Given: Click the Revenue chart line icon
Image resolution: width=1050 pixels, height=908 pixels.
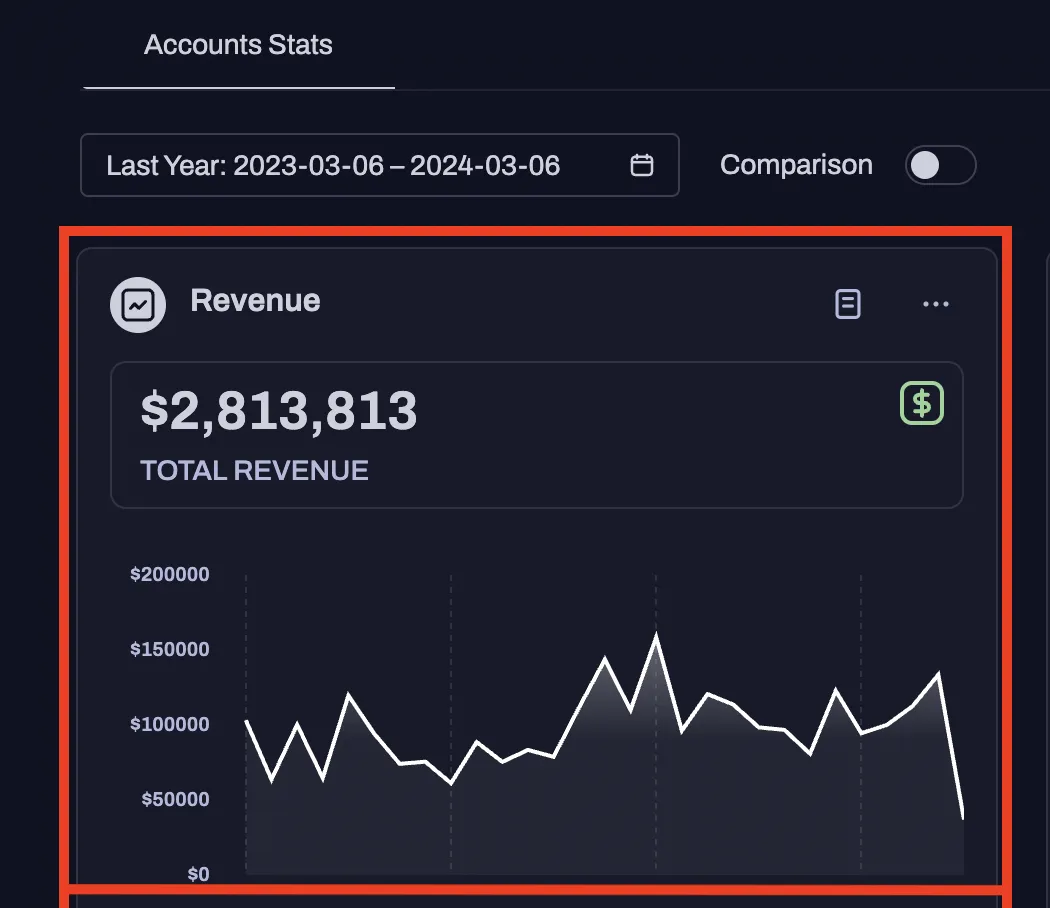Looking at the screenshot, I should coord(138,305).
